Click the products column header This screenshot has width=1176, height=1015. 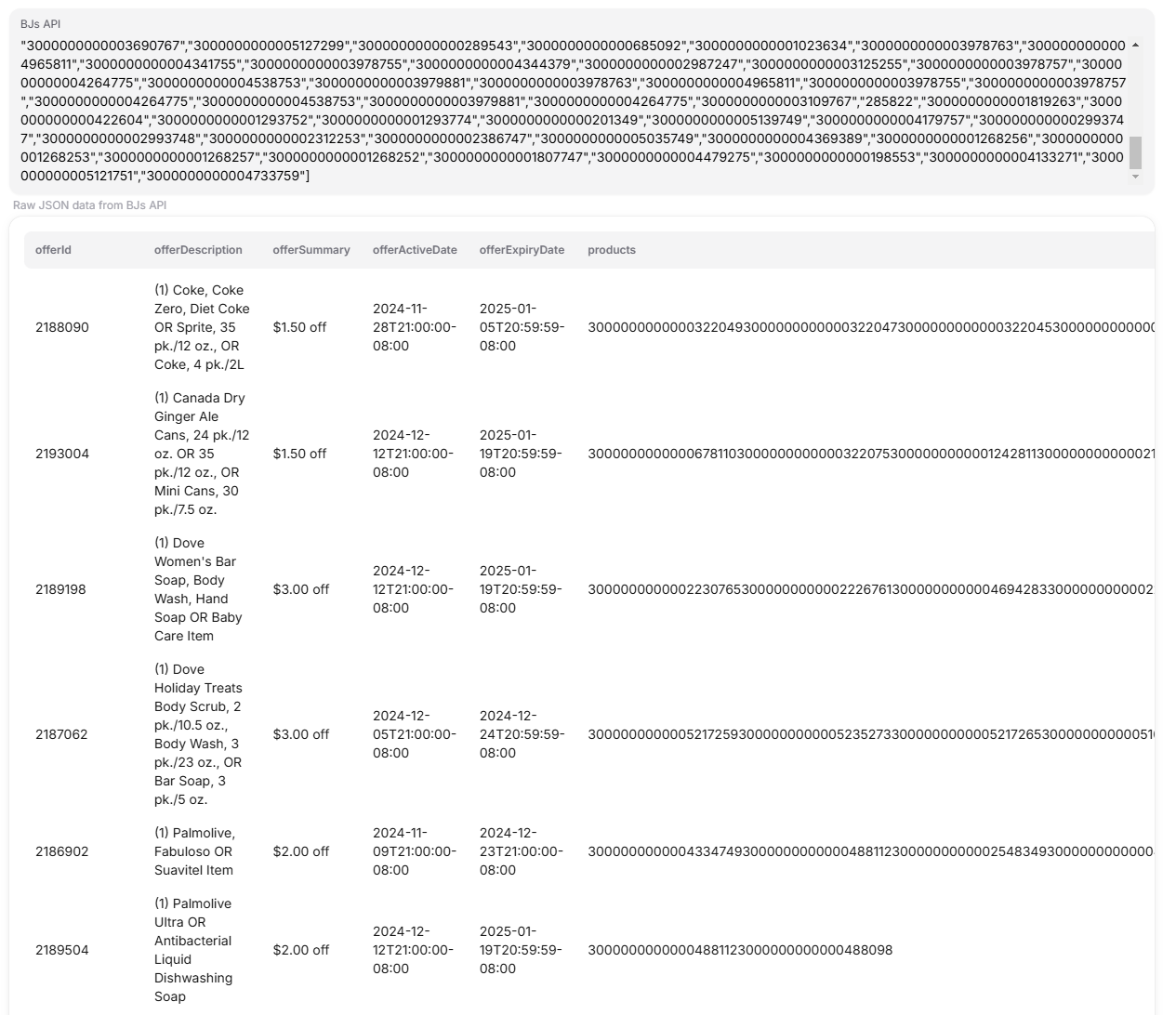click(x=612, y=250)
